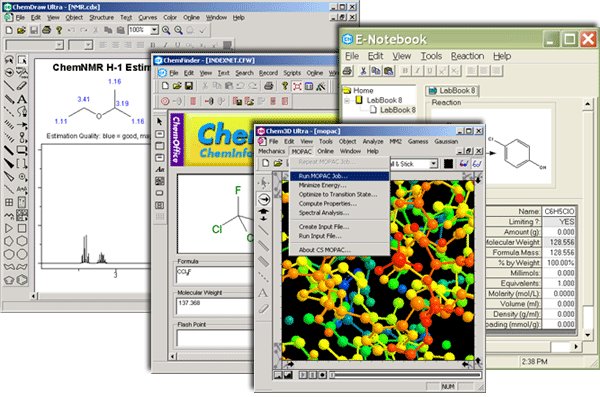The height and width of the screenshot is (397, 600).
Task: Select arrow pointer tool in ChemFinder palette
Action: pyautogui.click(x=160, y=122)
